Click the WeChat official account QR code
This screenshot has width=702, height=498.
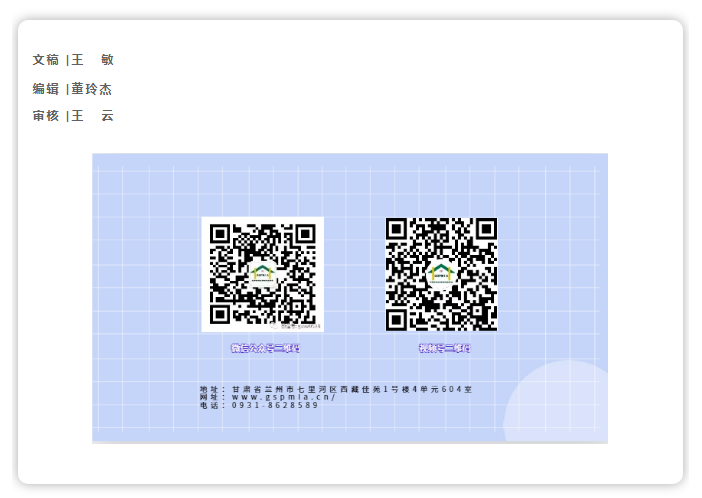coord(263,274)
